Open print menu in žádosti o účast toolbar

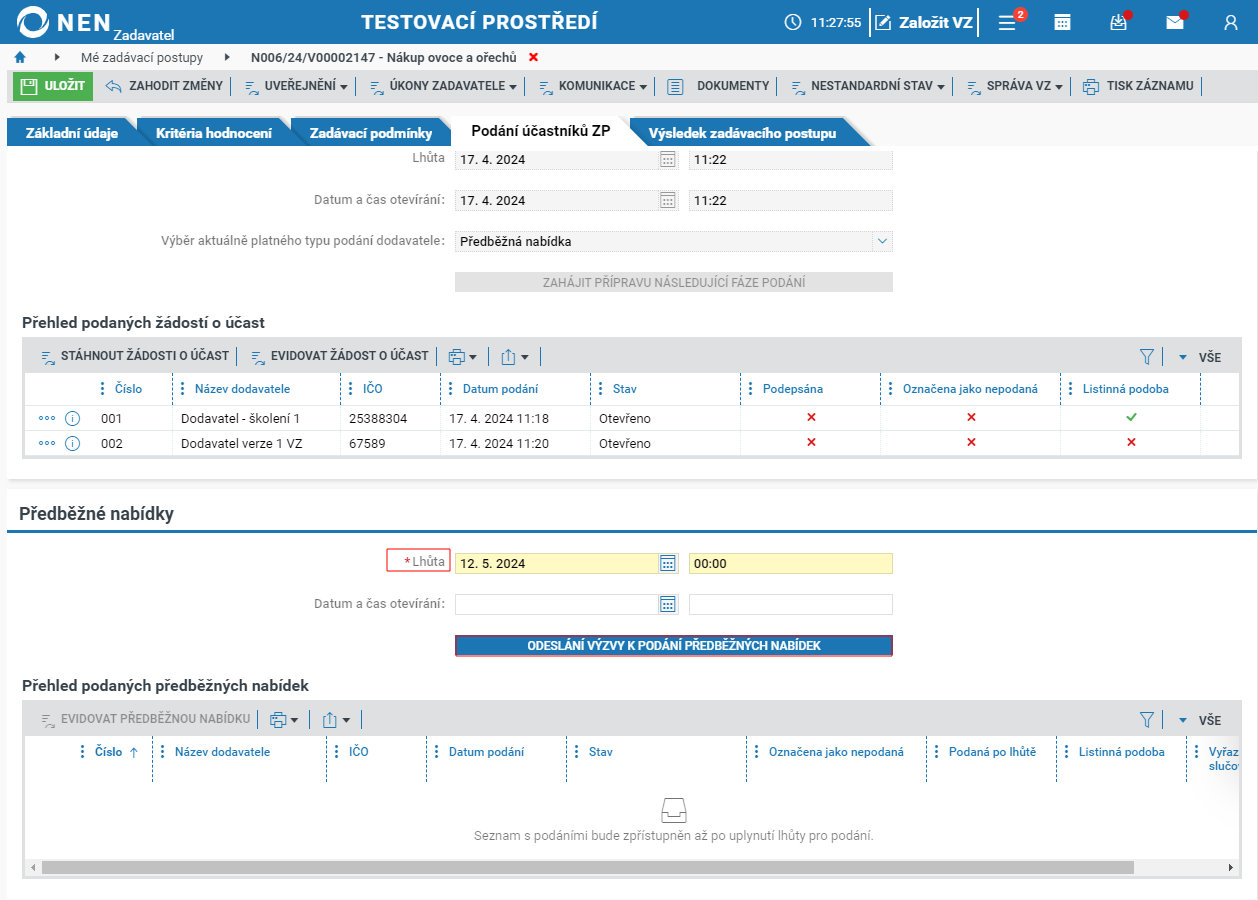click(462, 357)
